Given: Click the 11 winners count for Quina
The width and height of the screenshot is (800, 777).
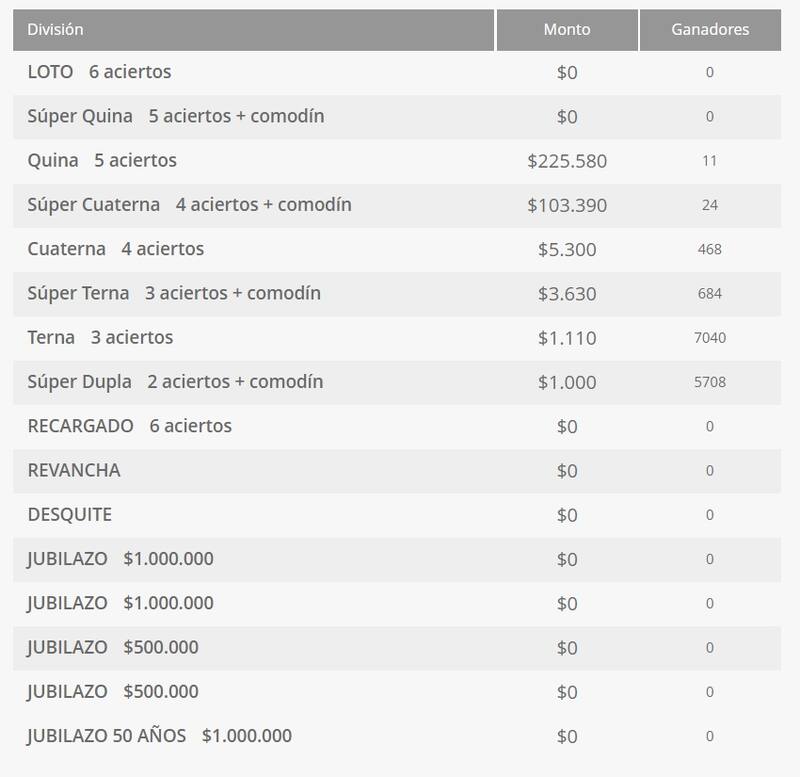Looking at the screenshot, I should pyautogui.click(x=709, y=161).
